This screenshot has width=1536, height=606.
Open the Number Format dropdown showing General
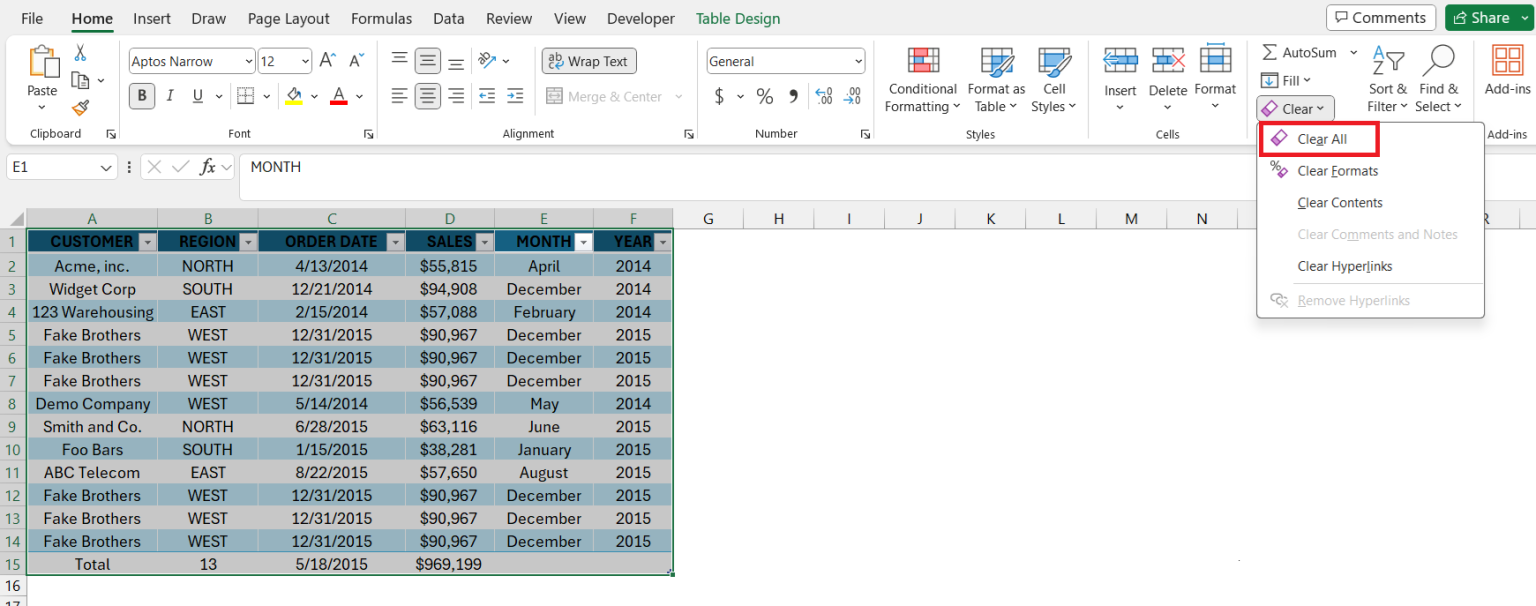pyautogui.click(x=785, y=60)
